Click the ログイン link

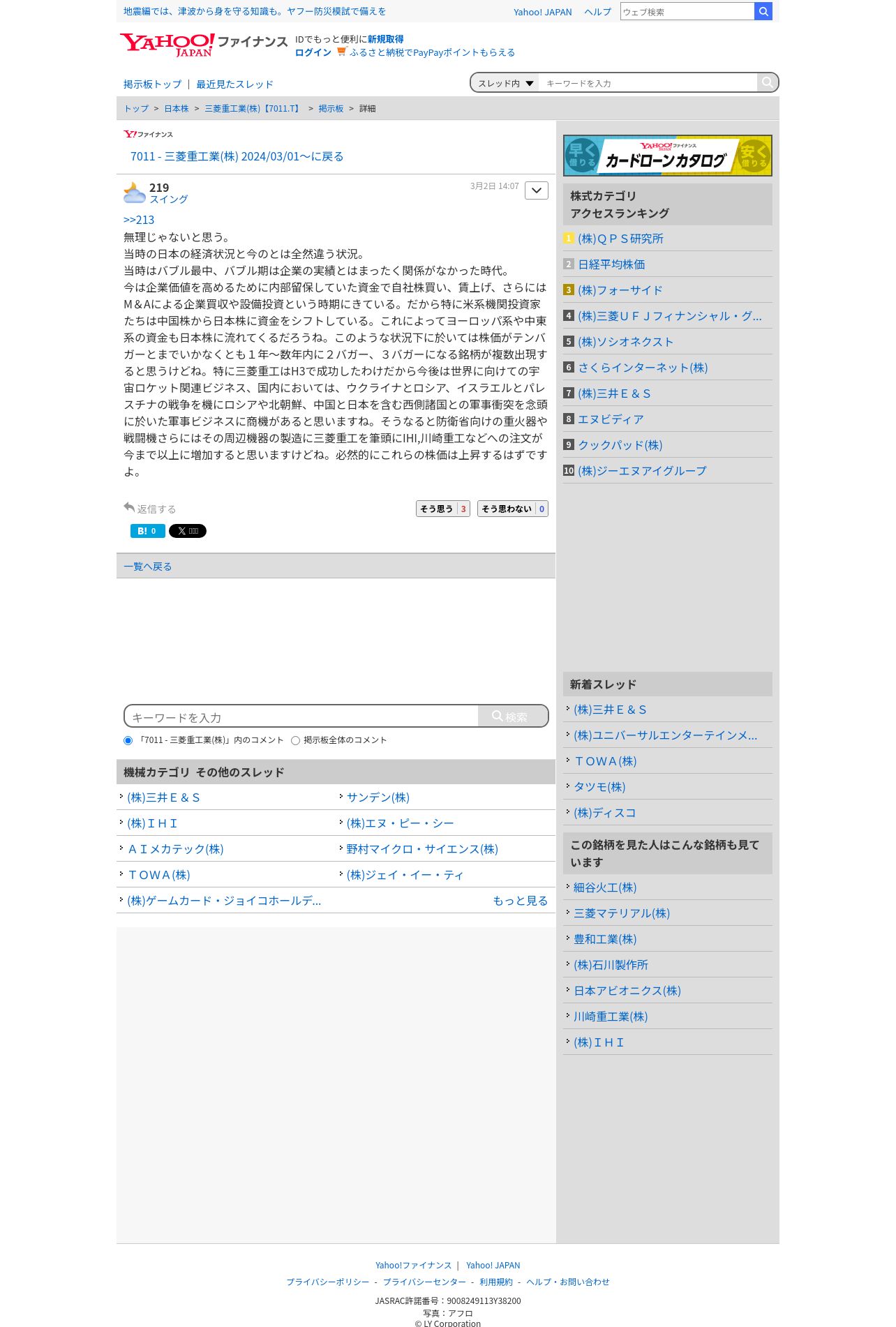(x=313, y=52)
